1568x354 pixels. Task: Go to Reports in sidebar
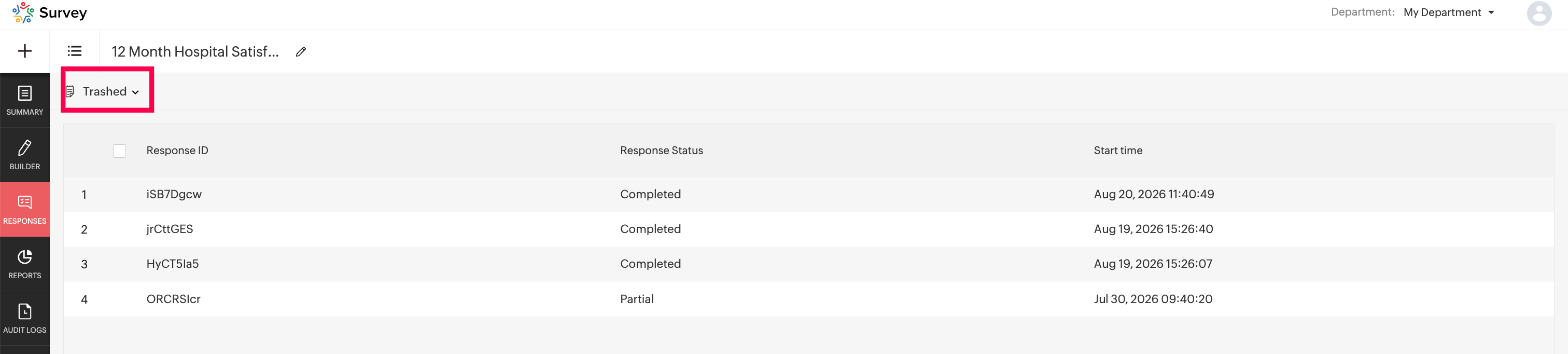tap(25, 264)
